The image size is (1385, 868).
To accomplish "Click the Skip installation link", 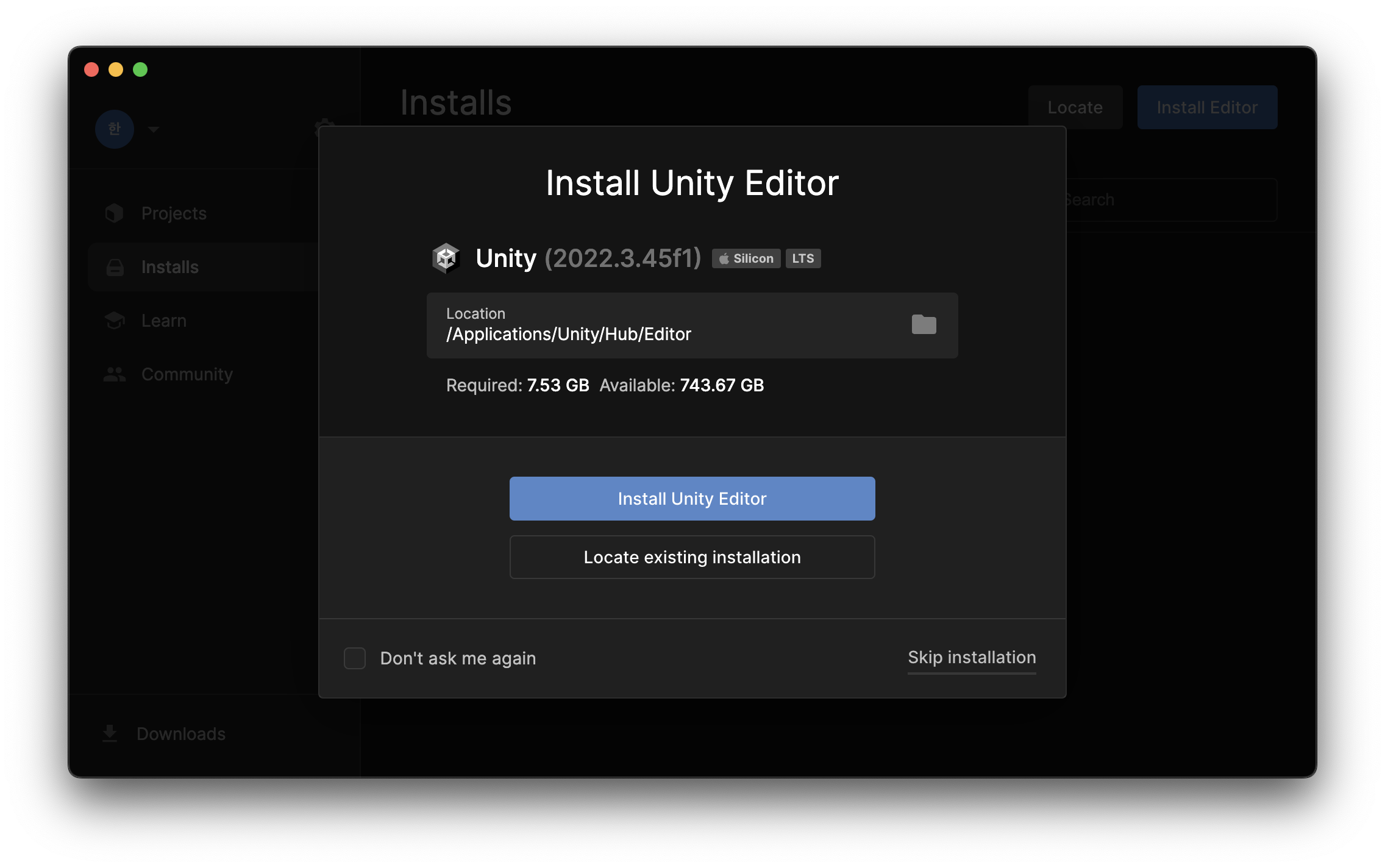I will pyautogui.click(x=972, y=658).
